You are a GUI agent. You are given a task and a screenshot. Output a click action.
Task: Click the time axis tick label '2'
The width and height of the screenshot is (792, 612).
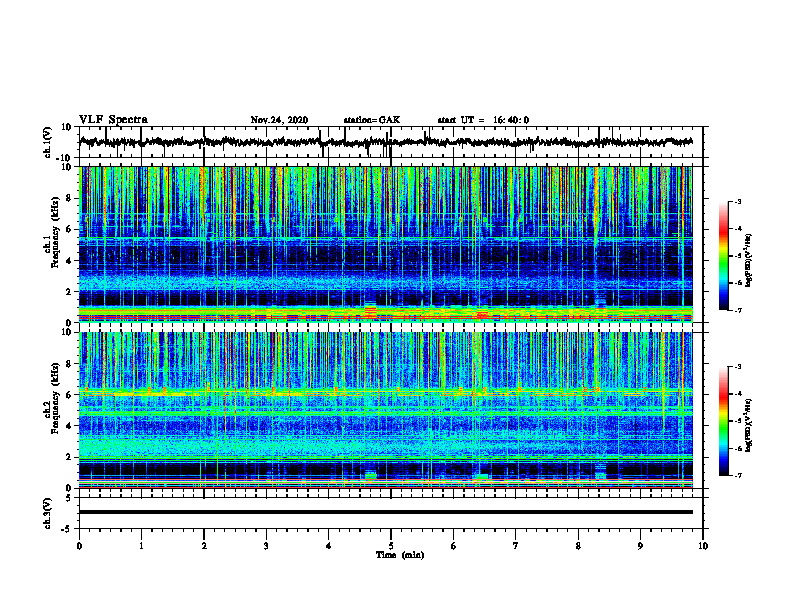(204, 546)
